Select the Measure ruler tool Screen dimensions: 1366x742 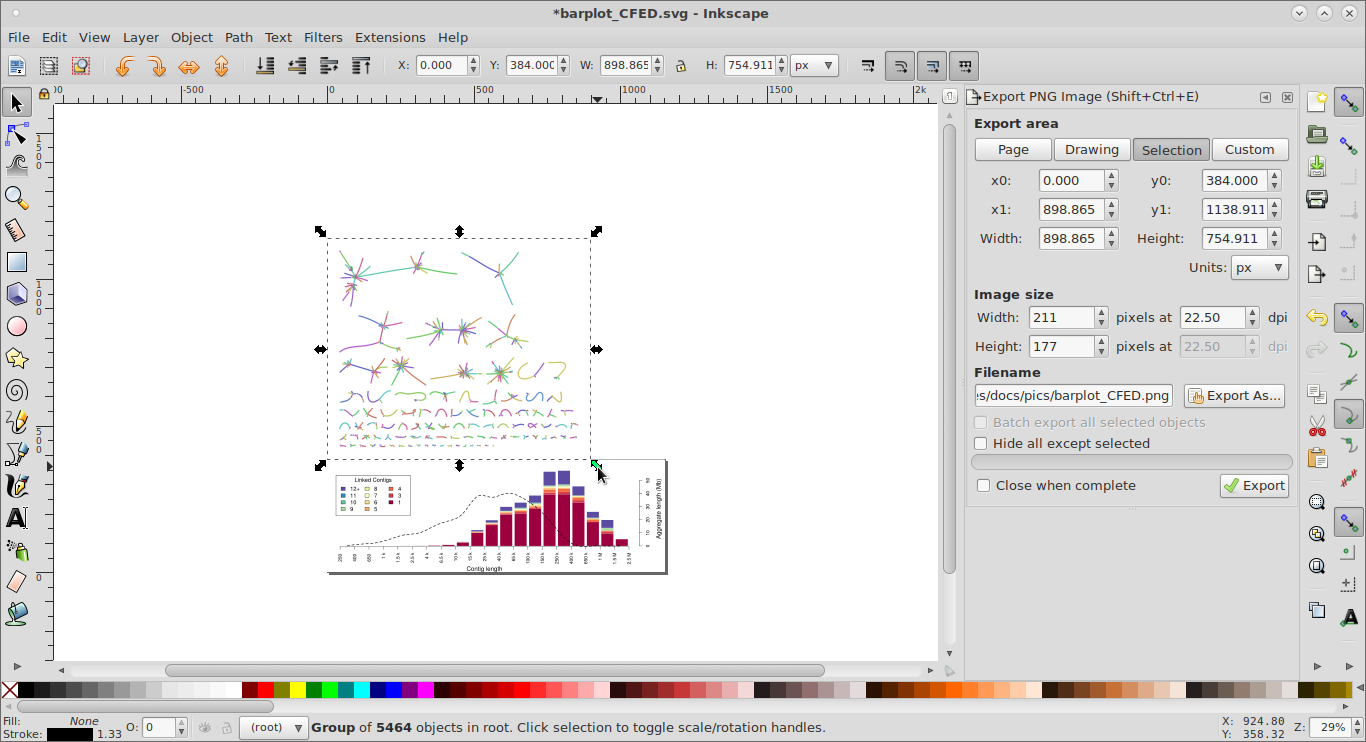click(17, 230)
